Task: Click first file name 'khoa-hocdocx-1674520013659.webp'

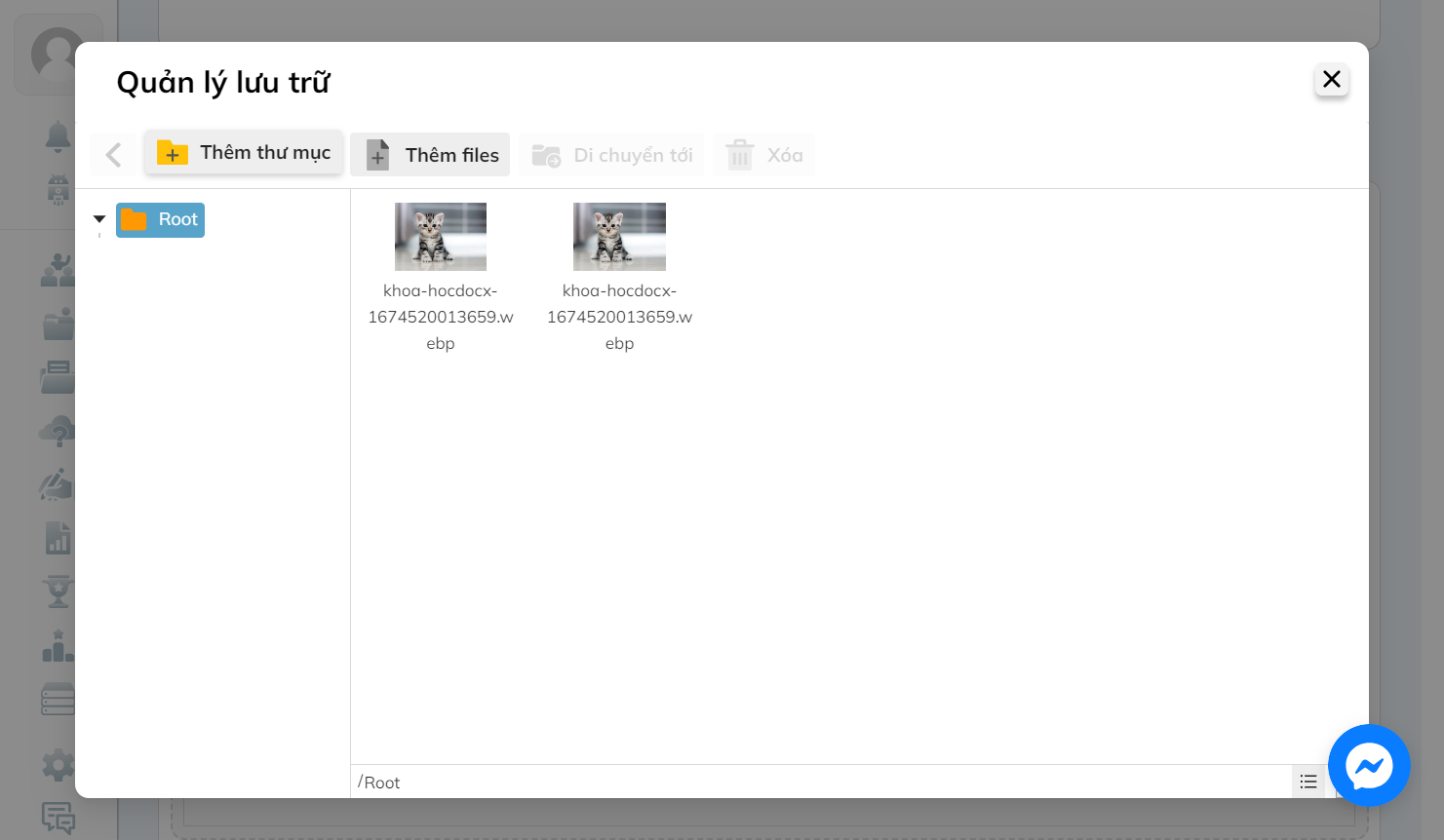Action: (441, 317)
